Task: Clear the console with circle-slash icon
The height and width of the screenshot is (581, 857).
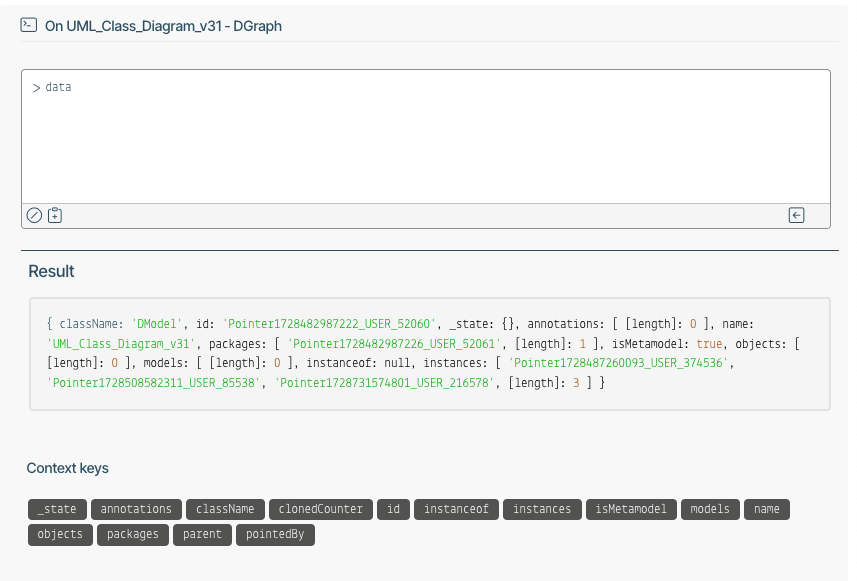Action: (34, 215)
